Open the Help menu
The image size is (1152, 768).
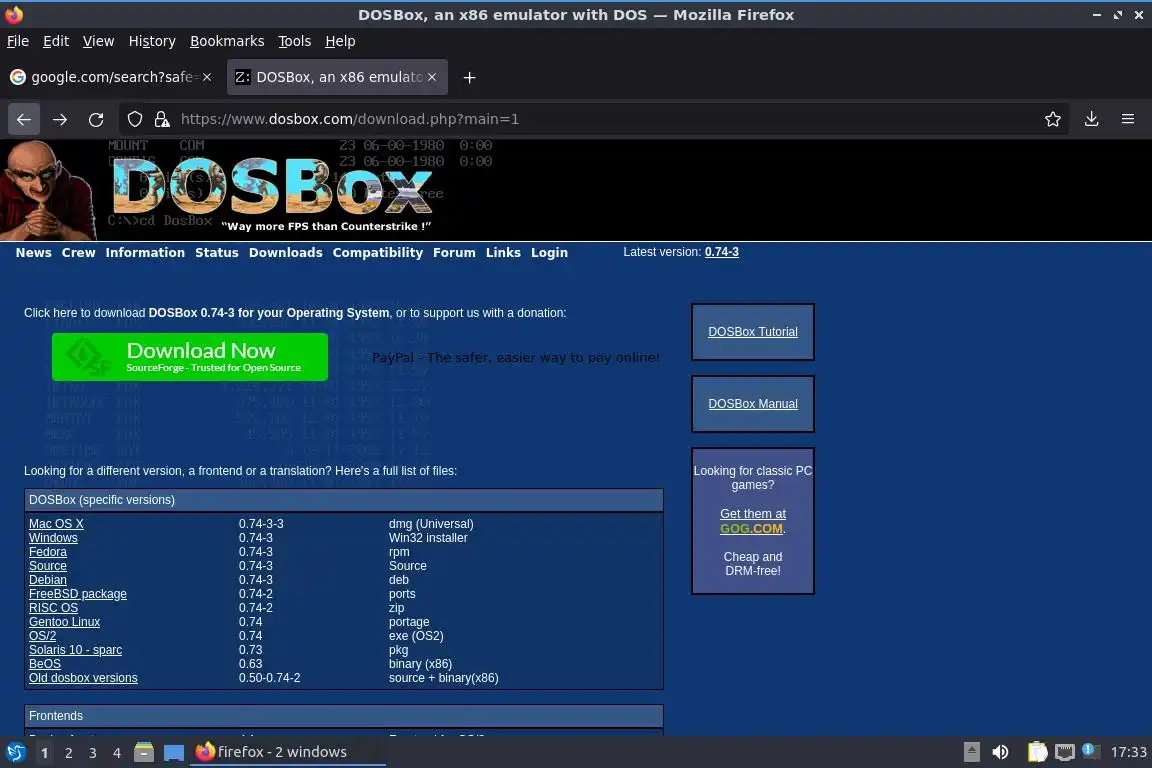tap(340, 41)
